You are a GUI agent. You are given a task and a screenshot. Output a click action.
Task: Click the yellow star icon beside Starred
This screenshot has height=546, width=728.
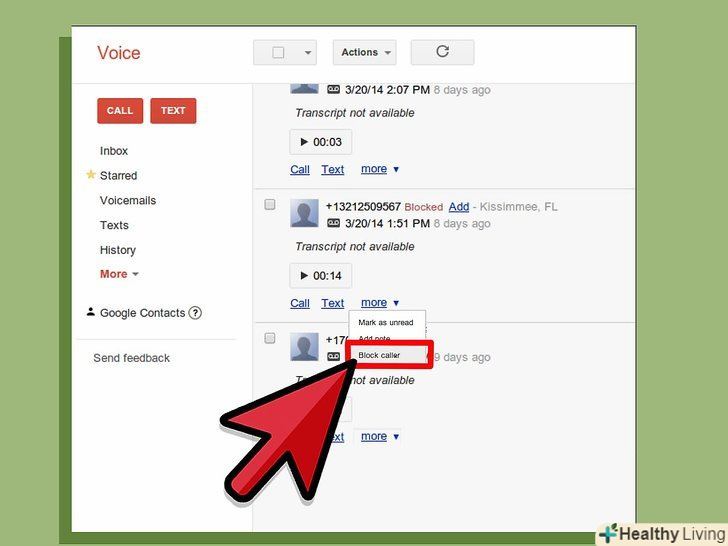pos(91,175)
